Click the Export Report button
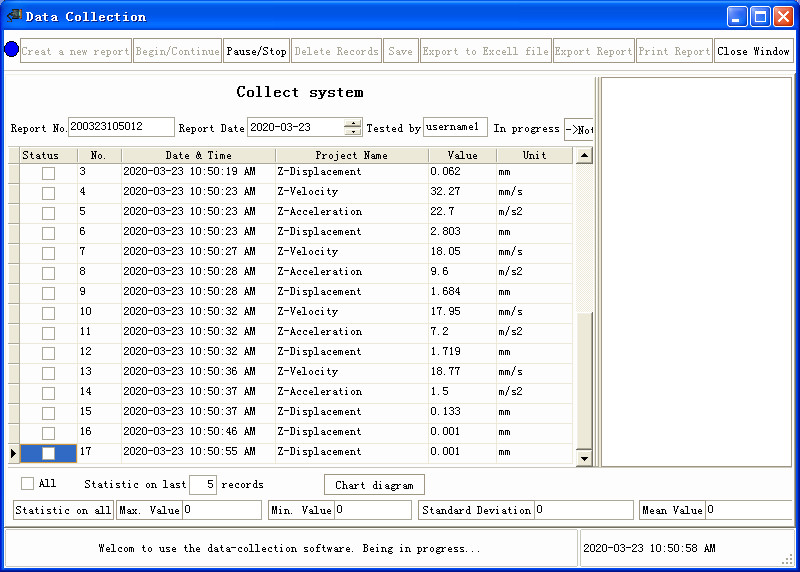 (593, 51)
